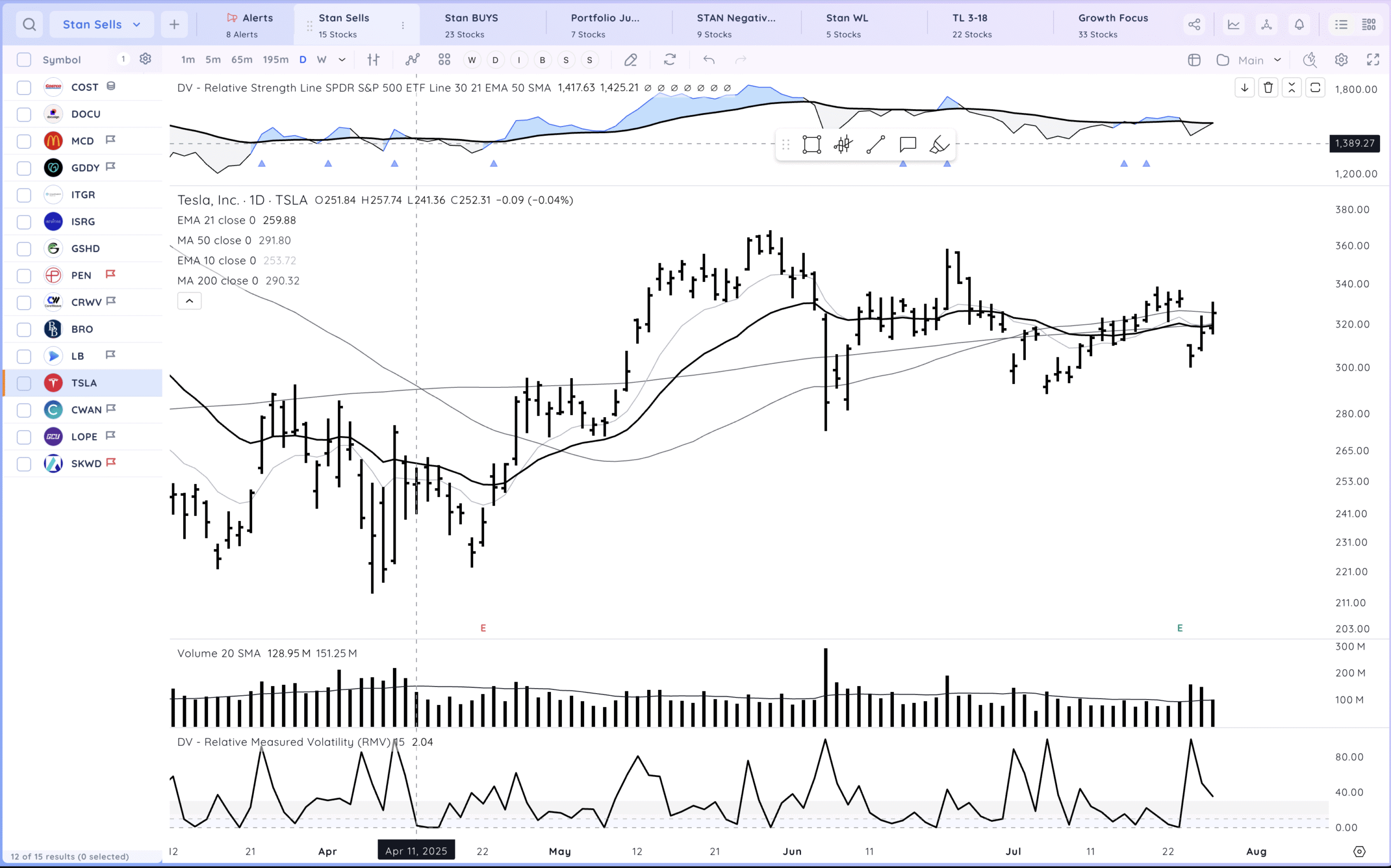Image resolution: width=1391 pixels, height=868 pixels.
Task: Click the search magnifier icon
Action: pos(29,24)
